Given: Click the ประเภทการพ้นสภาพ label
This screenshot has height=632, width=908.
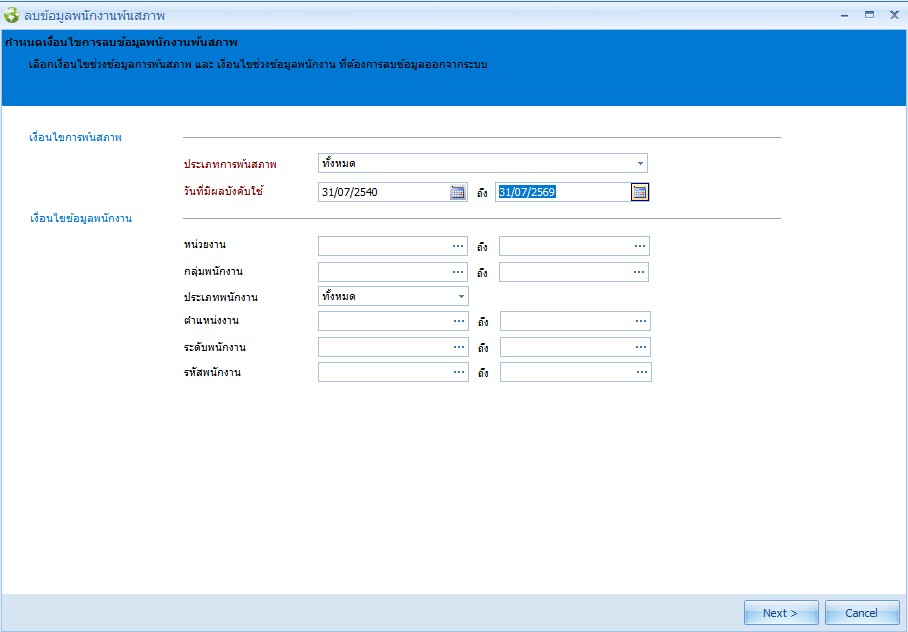Looking at the screenshot, I should (230, 164).
